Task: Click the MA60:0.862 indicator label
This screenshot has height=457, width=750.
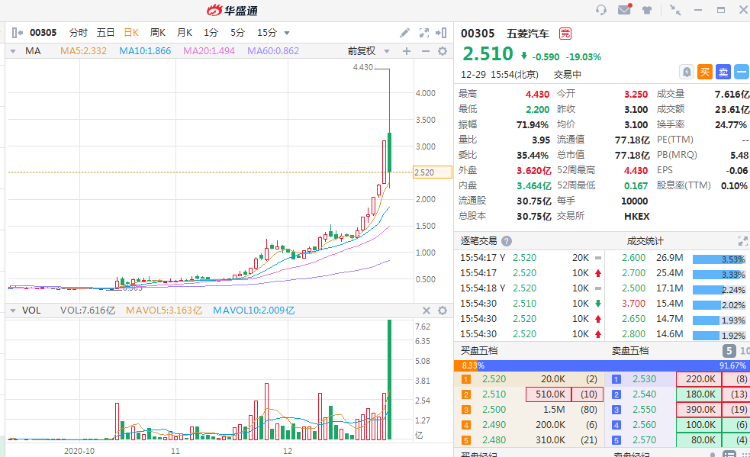Action: coord(273,51)
